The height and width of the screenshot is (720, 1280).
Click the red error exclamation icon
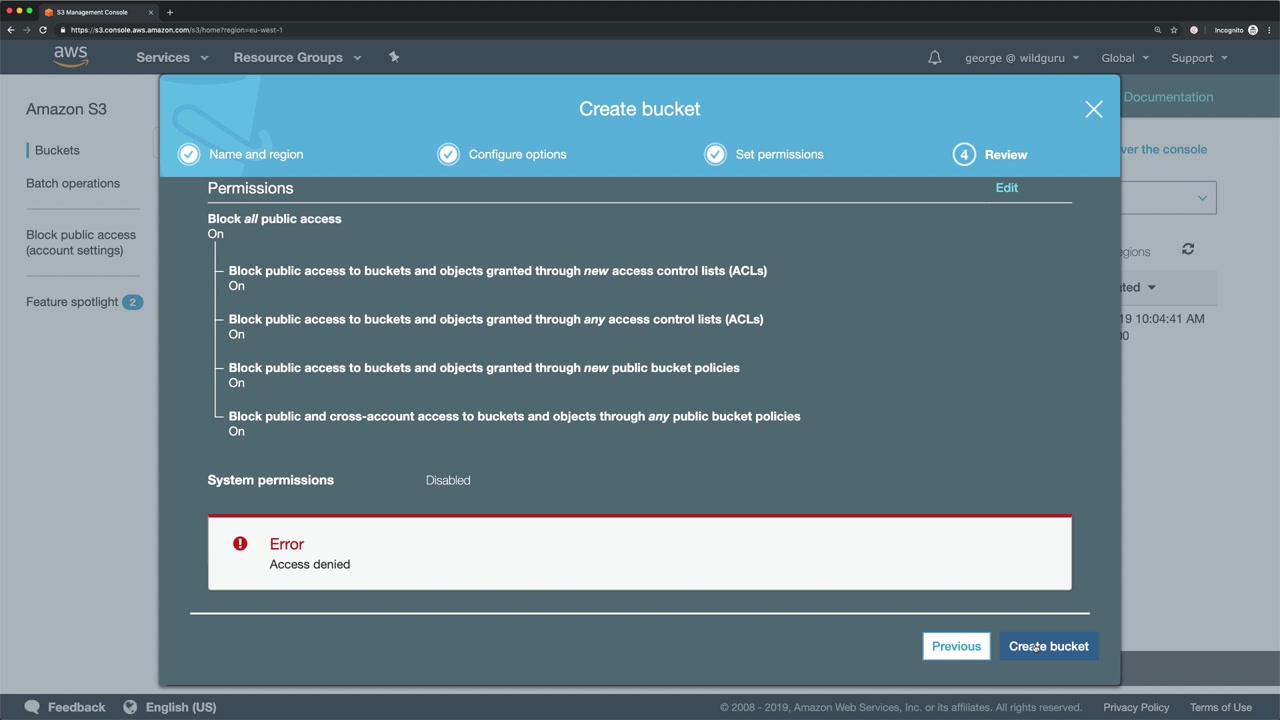[240, 543]
